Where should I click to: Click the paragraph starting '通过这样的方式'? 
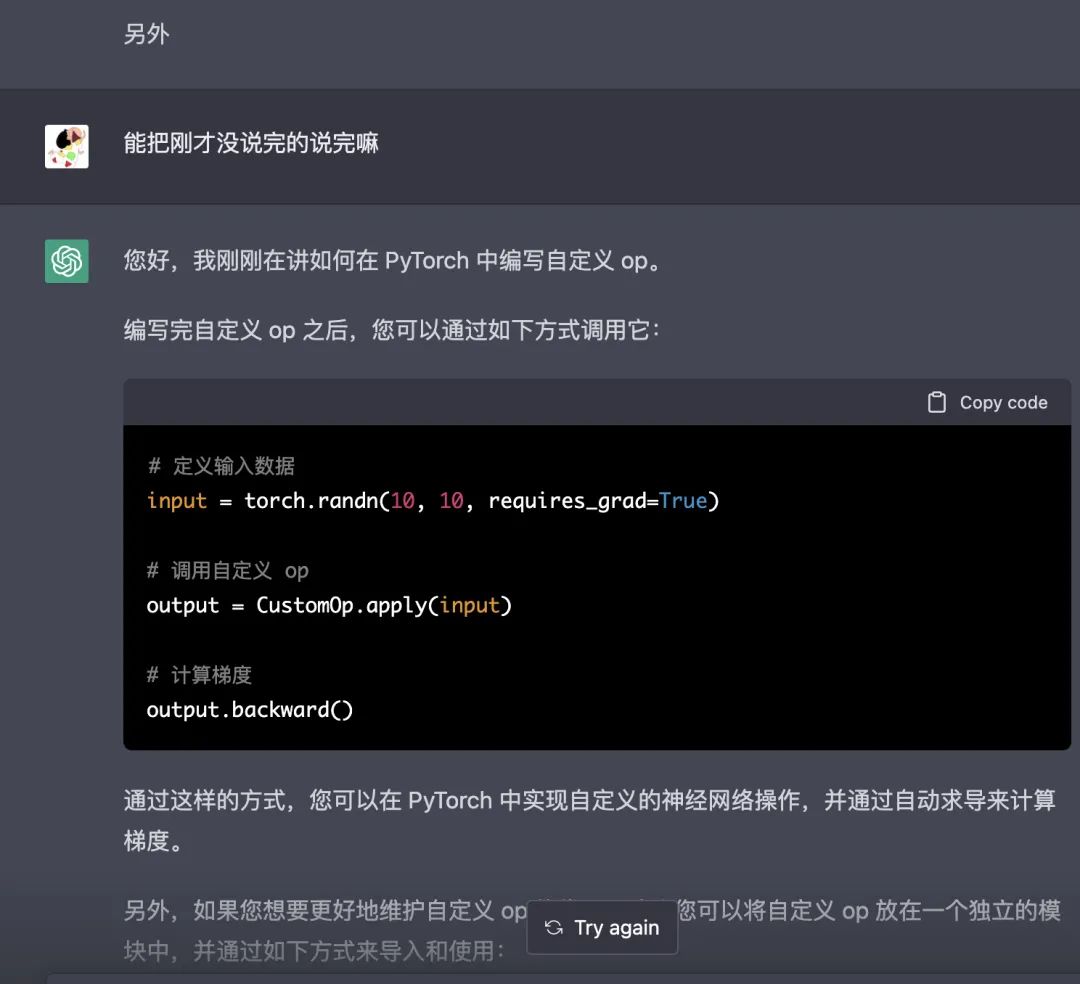tap(590, 821)
